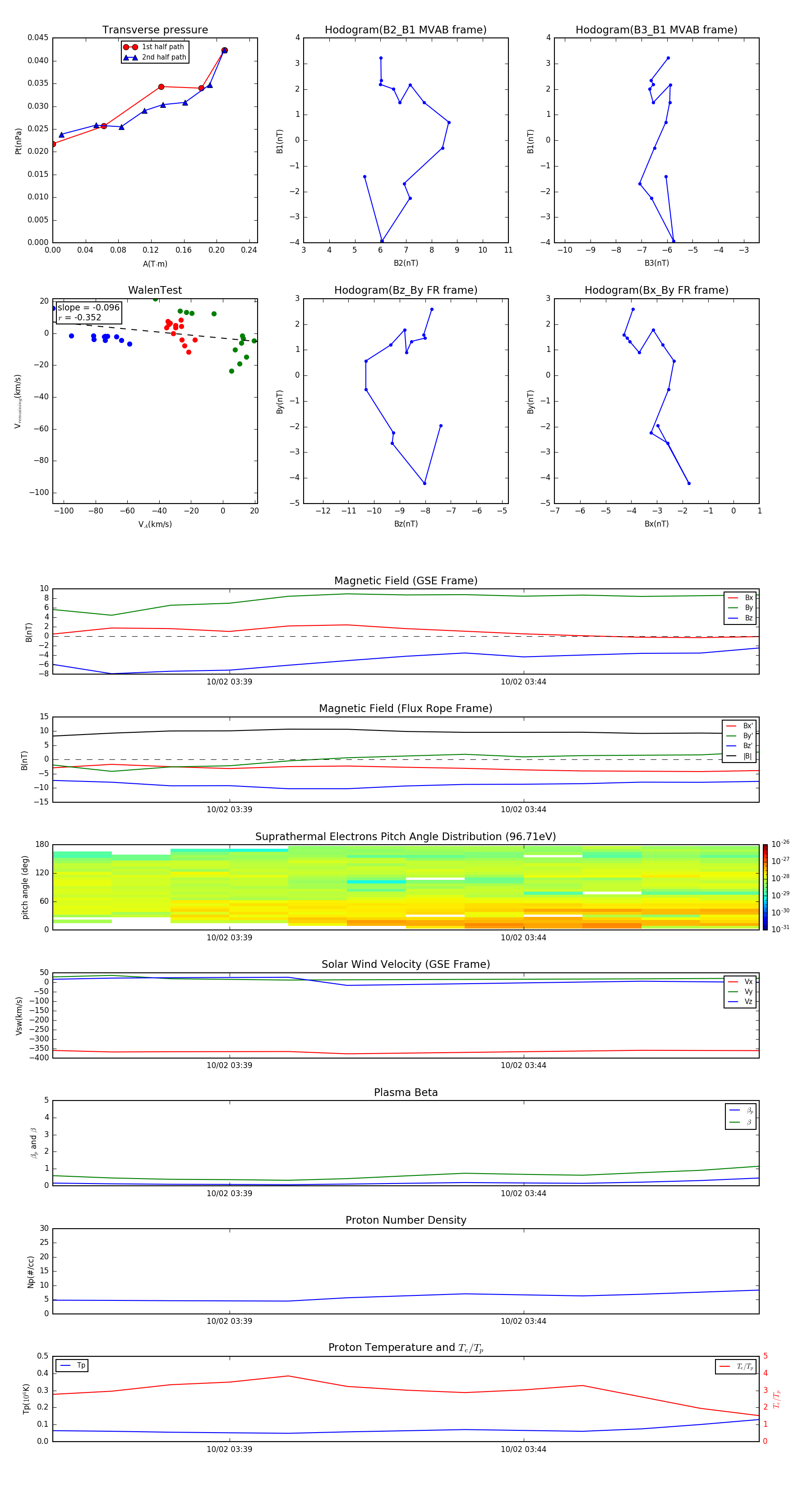Click the 'Pt(nPa)' y-axis label
This screenshot has width=812, height=1489.
(x=18, y=141)
